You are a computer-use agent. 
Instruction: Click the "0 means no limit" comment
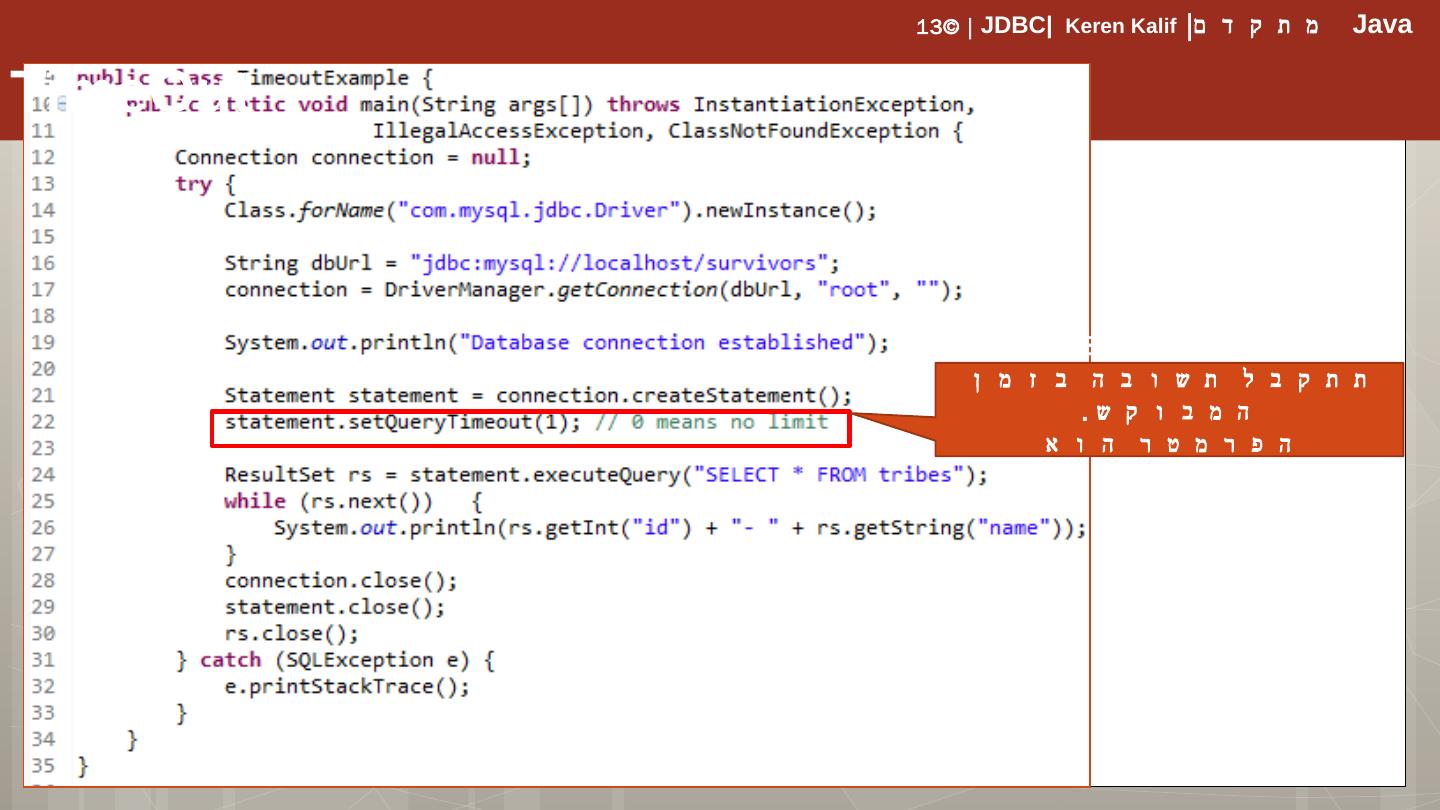point(711,422)
